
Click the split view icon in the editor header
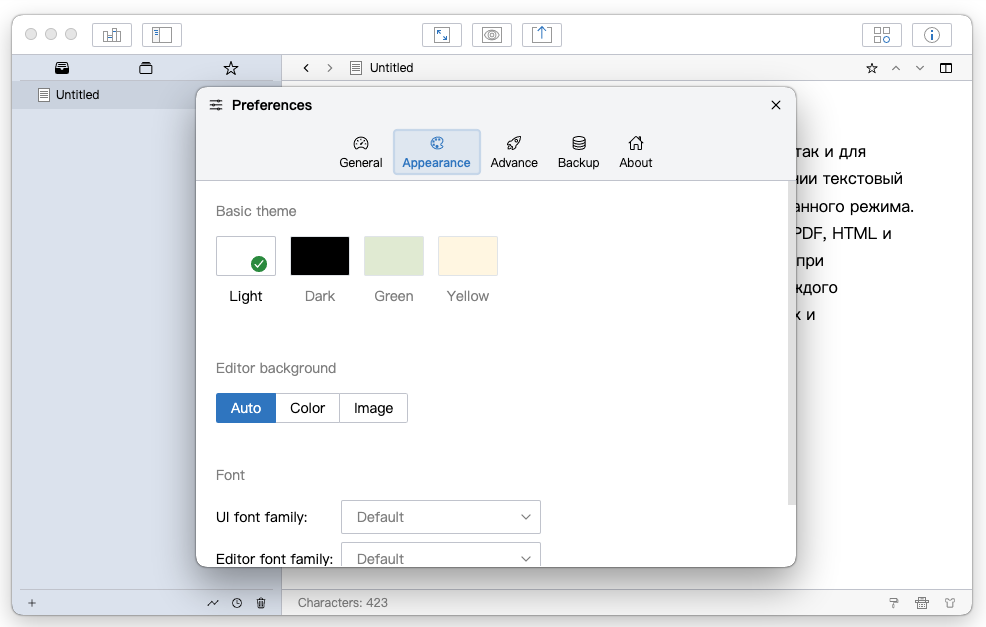pos(946,68)
